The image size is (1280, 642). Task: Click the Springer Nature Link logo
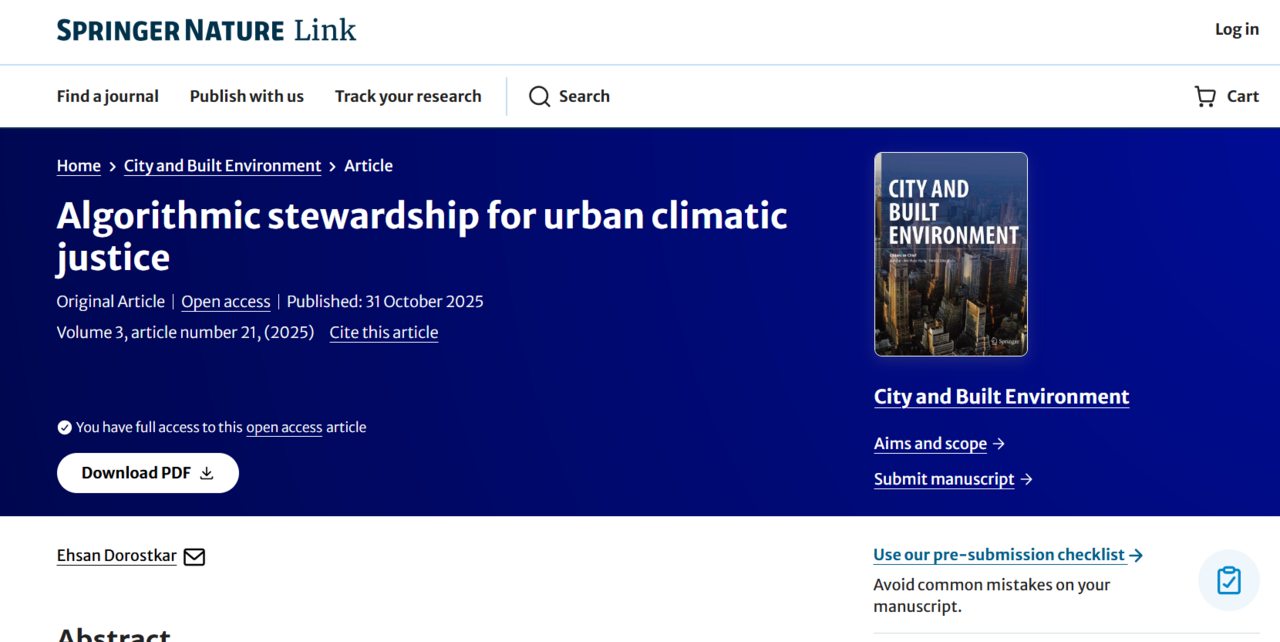(x=205, y=30)
